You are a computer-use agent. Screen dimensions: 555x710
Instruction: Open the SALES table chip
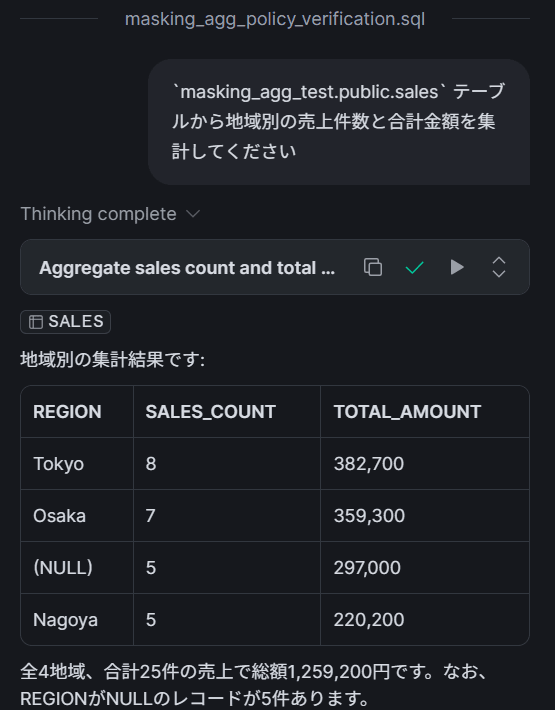click(66, 322)
